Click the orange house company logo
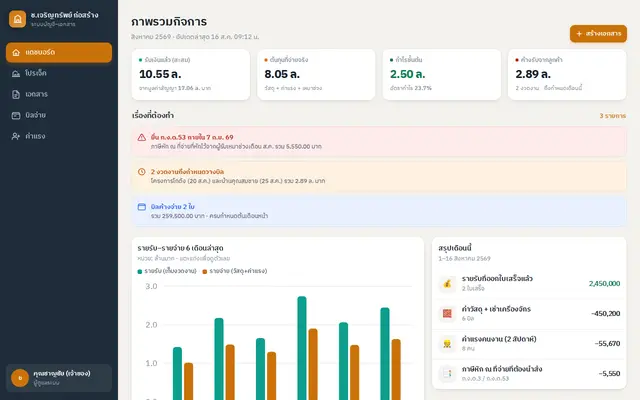Screen dimensions: 640x400 point(18,19)
